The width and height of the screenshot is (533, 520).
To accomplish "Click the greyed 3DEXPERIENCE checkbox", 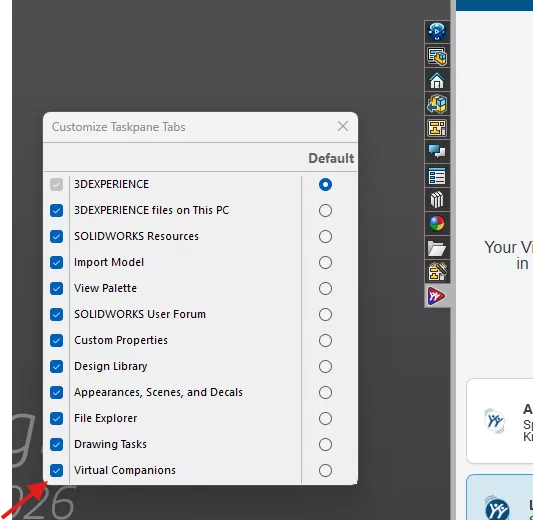I will pos(56,185).
